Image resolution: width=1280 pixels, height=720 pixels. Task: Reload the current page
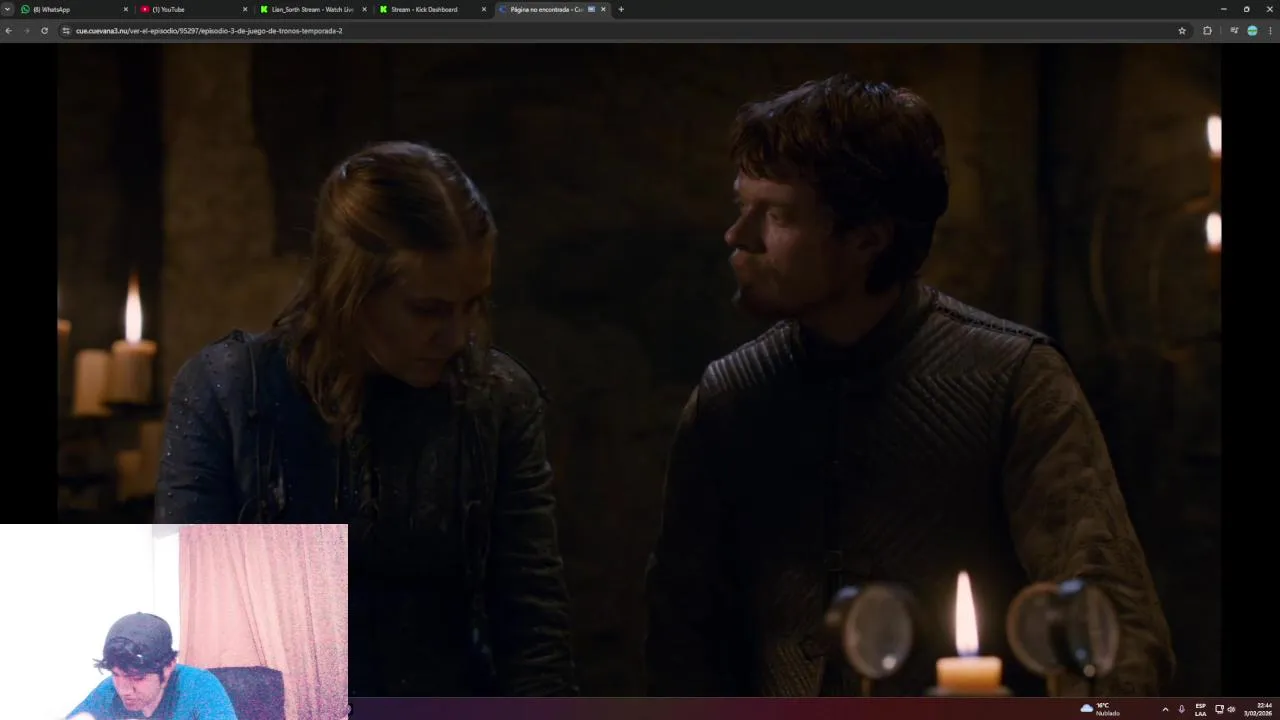[x=44, y=31]
